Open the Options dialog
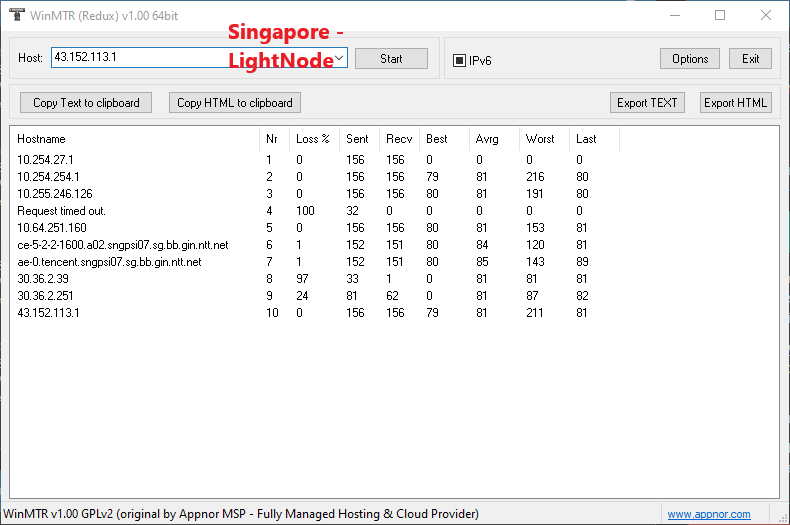Screen dimensions: 790x525 [x=689, y=59]
